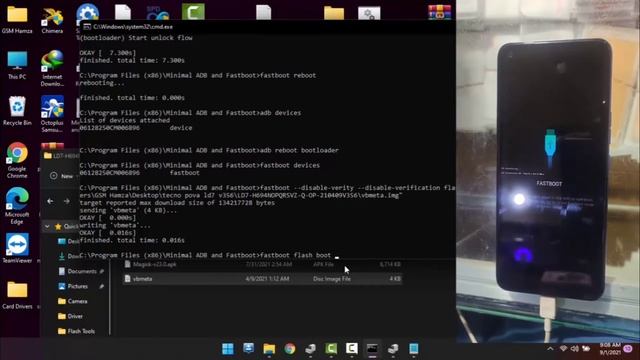Switch to green Camtasia taskbar icon
This screenshot has height=360, width=640.
(331, 349)
